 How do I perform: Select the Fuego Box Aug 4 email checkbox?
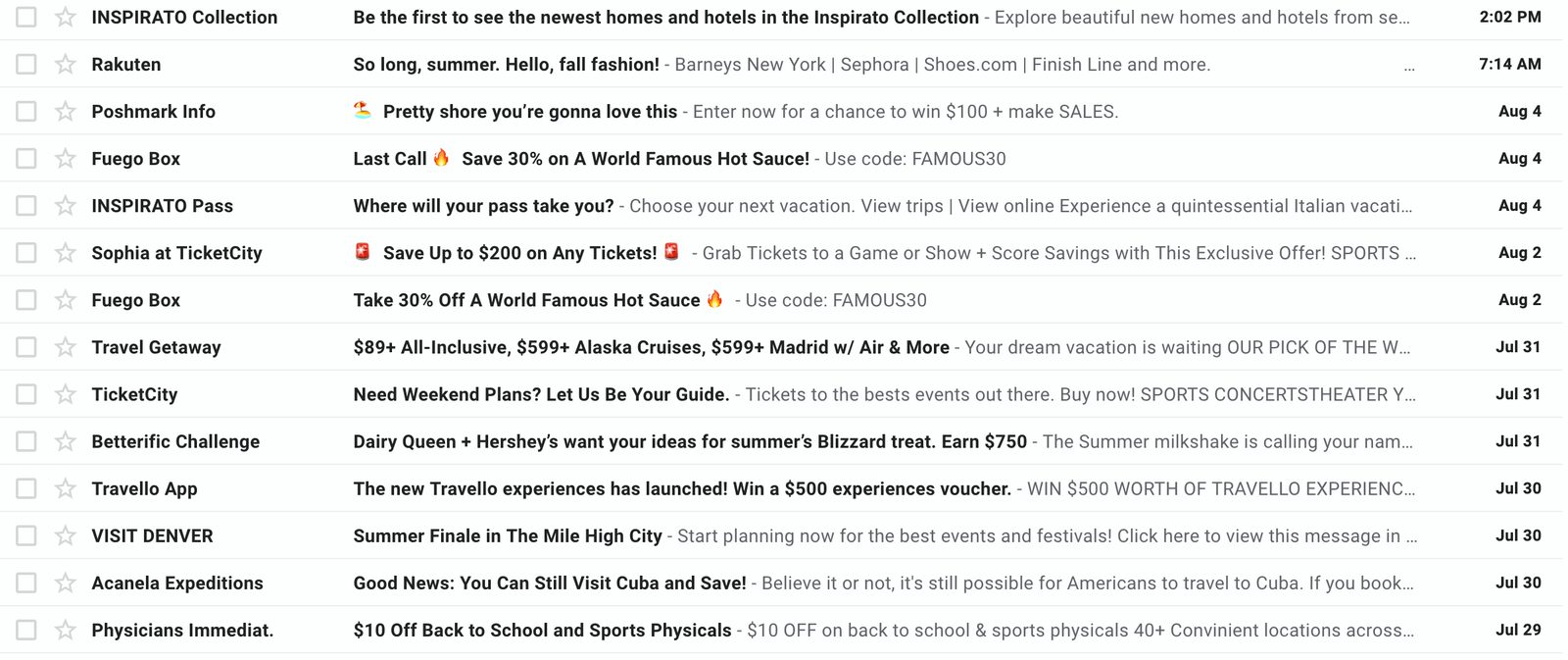tap(24, 158)
